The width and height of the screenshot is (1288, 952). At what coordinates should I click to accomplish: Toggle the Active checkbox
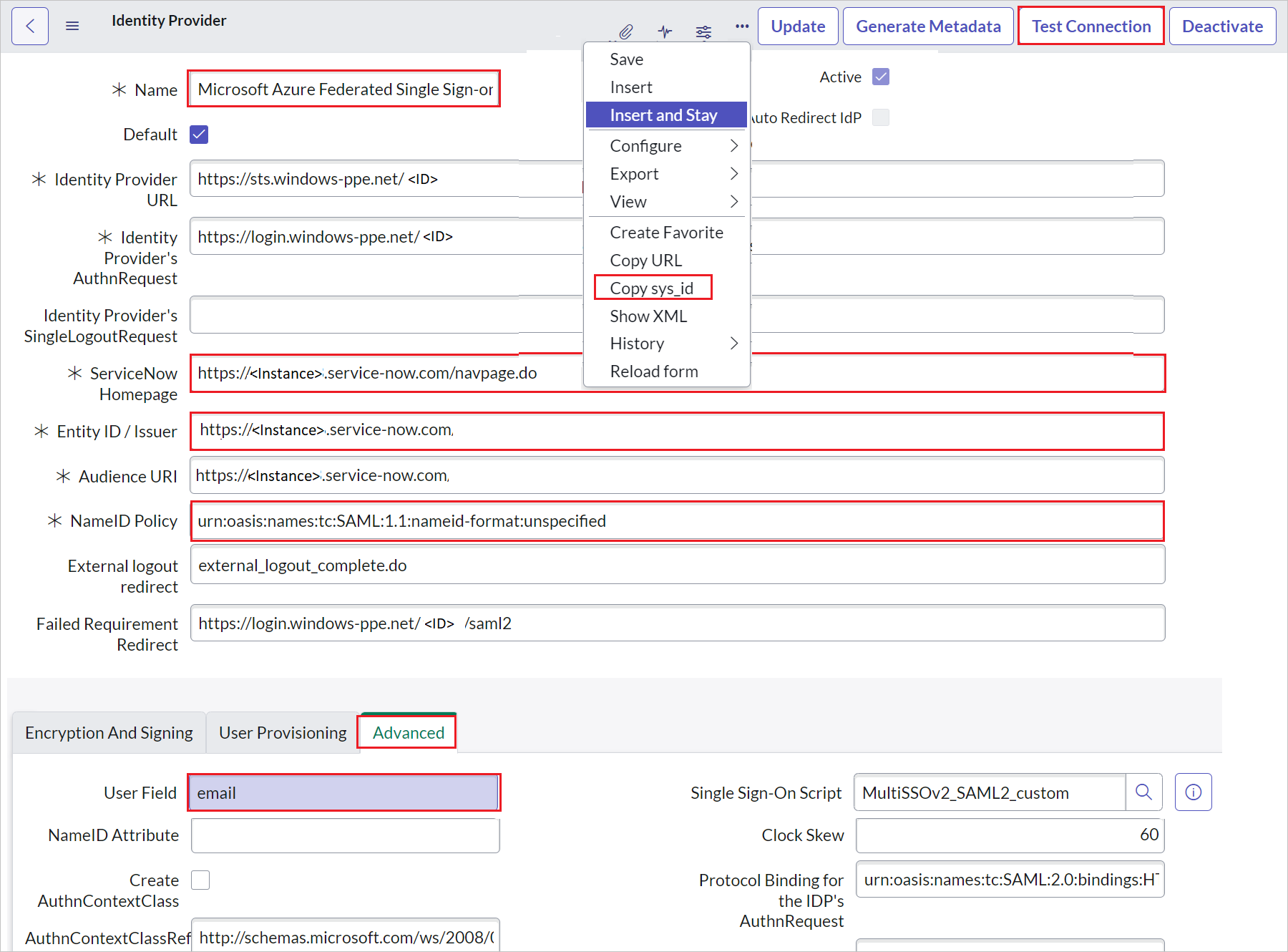[881, 76]
